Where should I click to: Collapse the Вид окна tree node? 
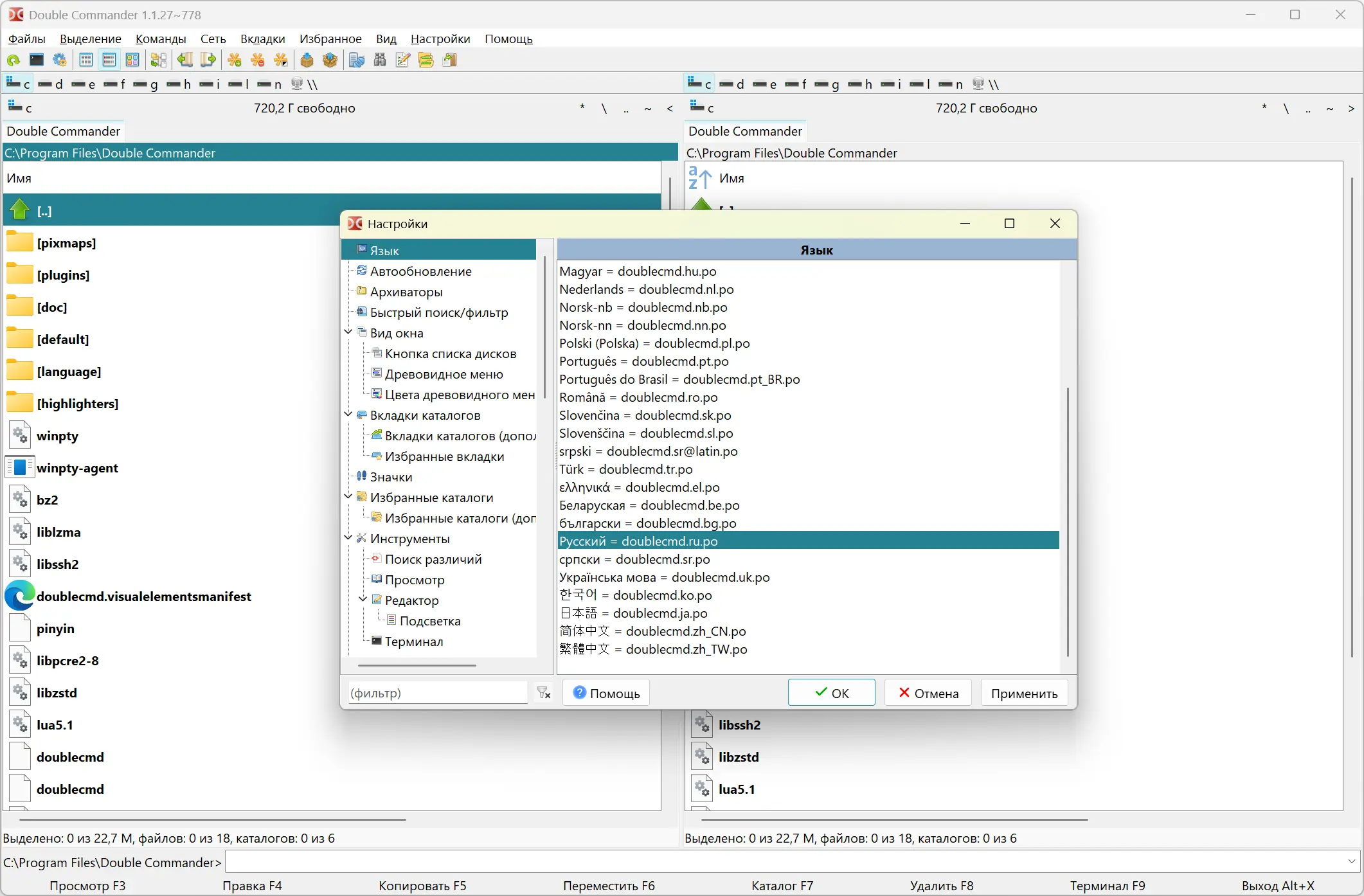pos(348,332)
